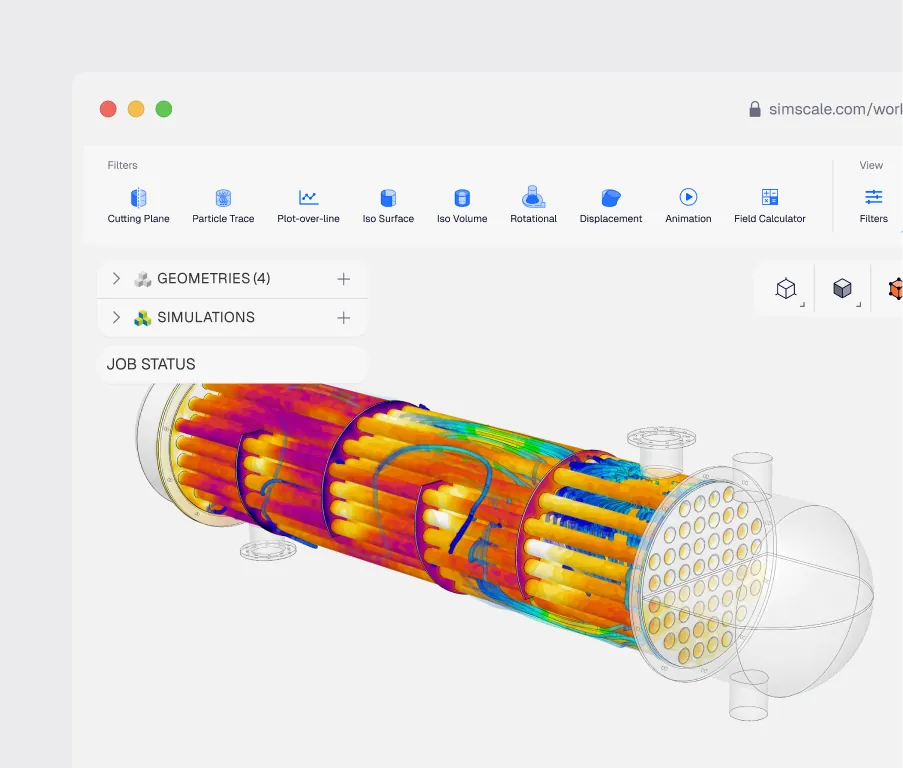Viewport: 903px width, 768px height.
Task: Open the Particle Trace filter
Action: 223,206
